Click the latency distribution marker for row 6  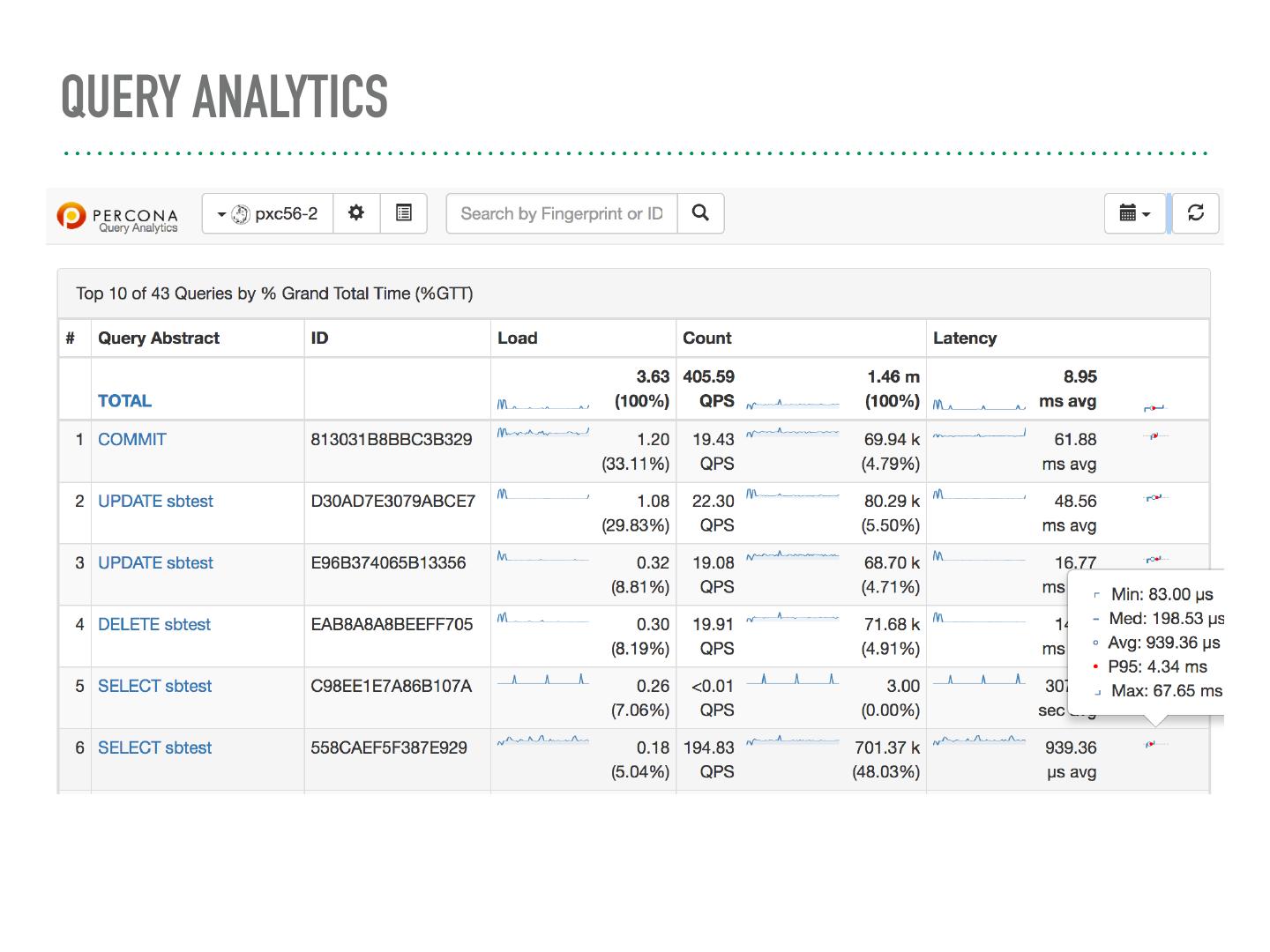coord(1152,745)
